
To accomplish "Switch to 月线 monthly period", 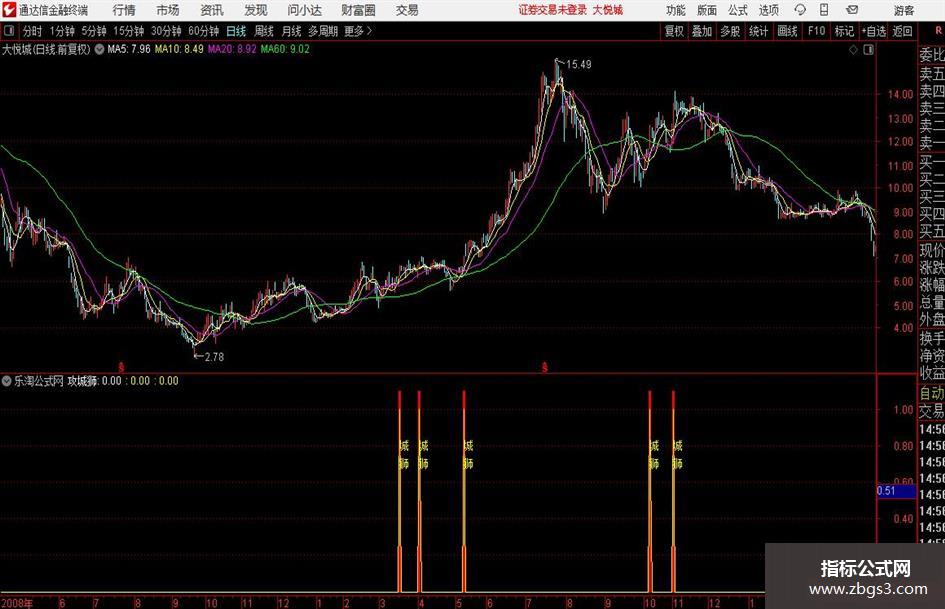I will click(x=292, y=31).
